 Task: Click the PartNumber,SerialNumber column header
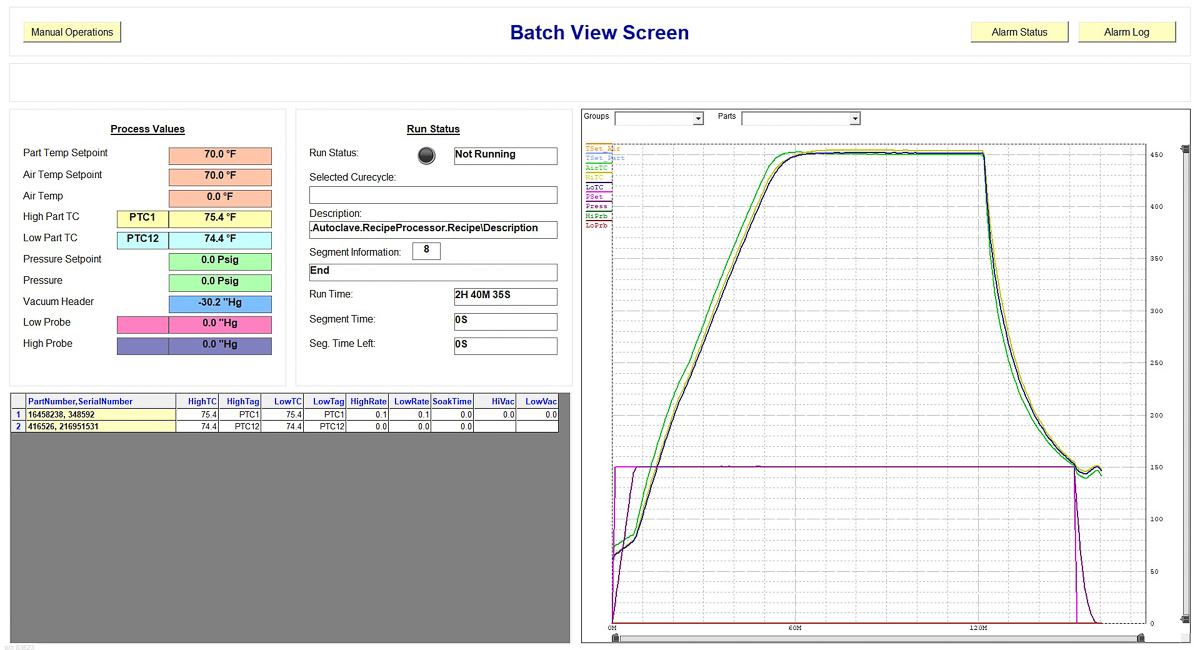(100, 401)
